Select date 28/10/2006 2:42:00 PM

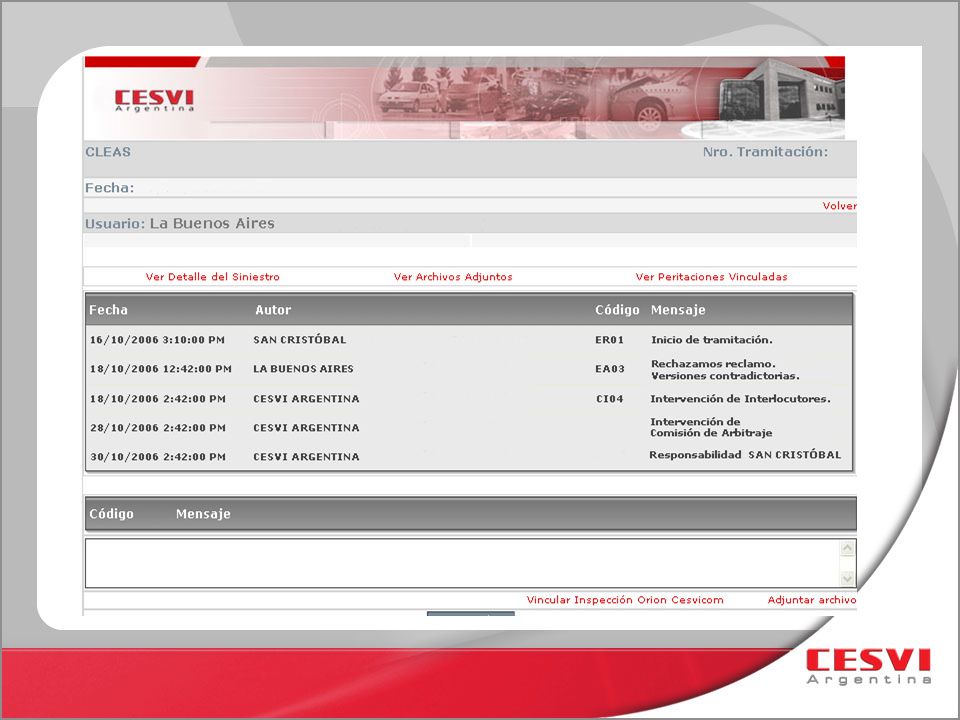click(158, 428)
